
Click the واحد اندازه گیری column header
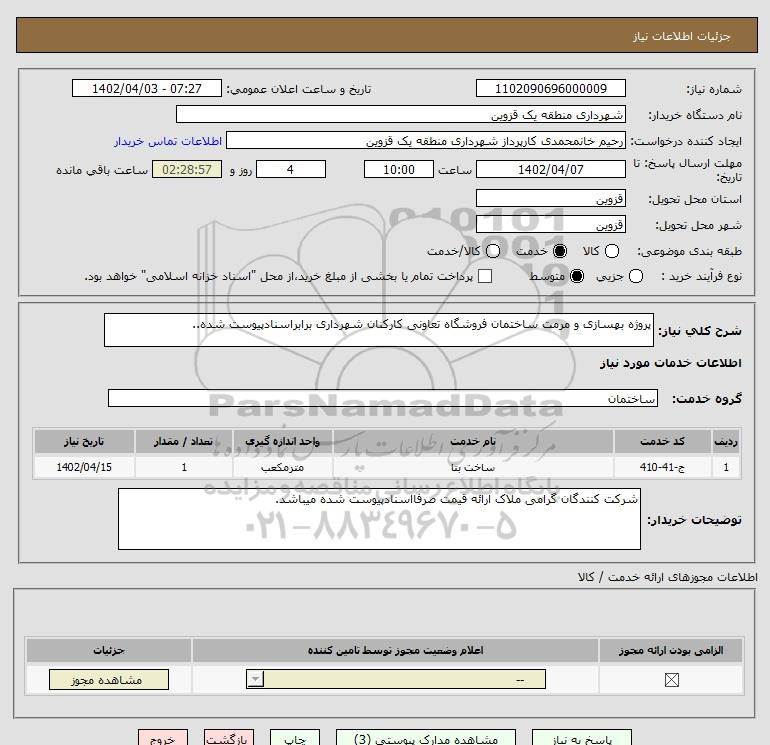click(x=282, y=441)
